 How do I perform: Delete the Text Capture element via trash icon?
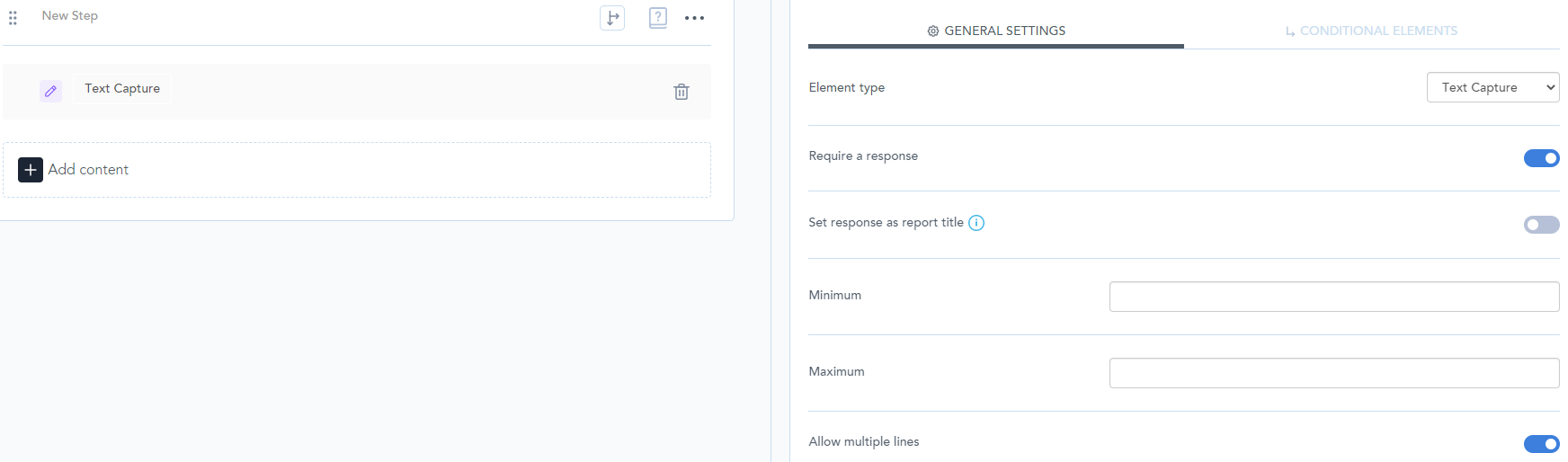[x=682, y=92]
